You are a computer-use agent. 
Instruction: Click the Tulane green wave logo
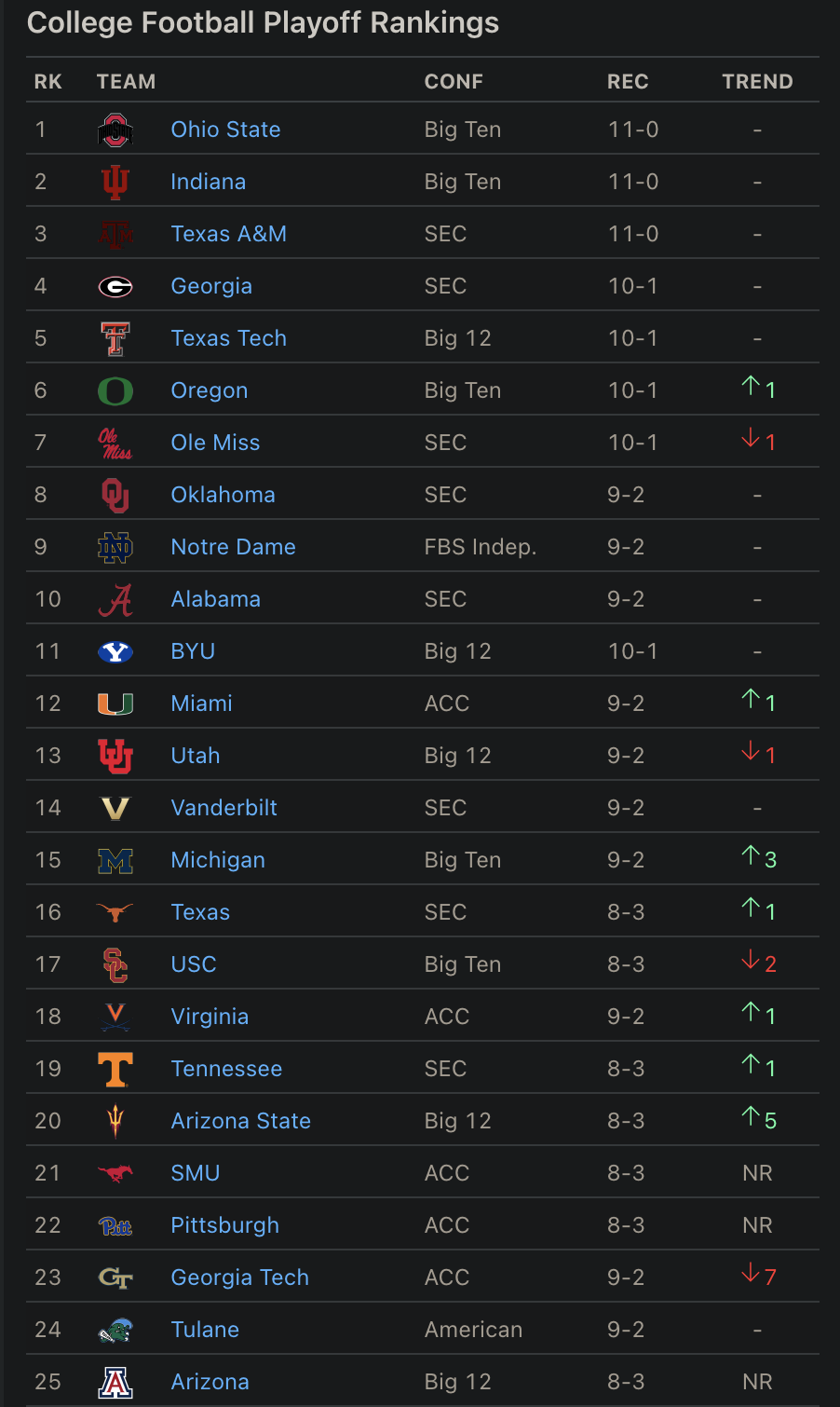(x=115, y=1331)
